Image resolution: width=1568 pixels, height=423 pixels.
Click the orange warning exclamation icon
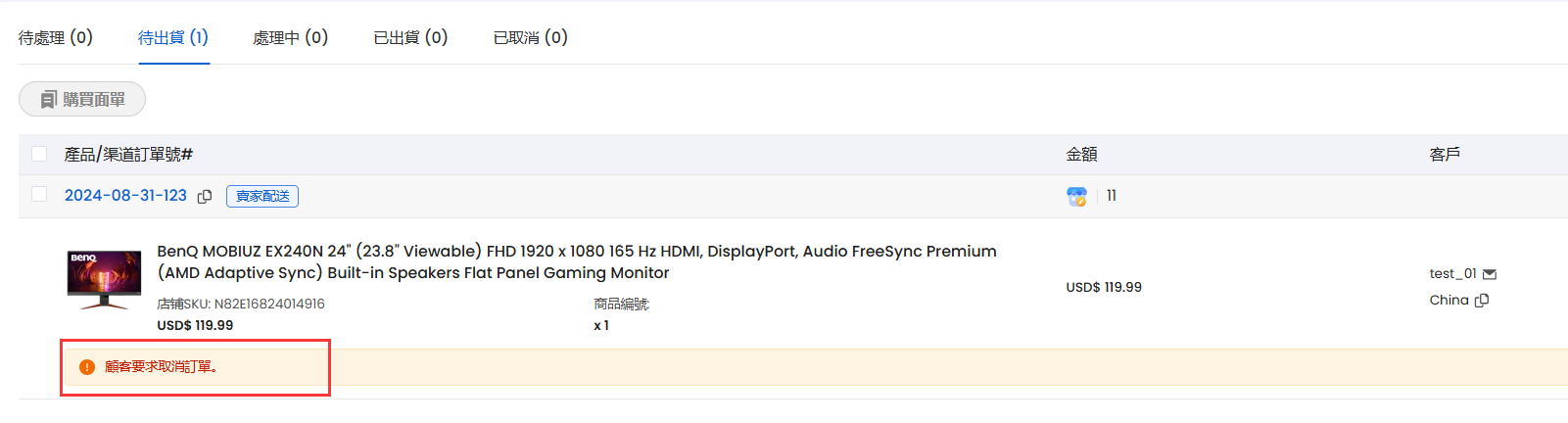pyautogui.click(x=87, y=367)
